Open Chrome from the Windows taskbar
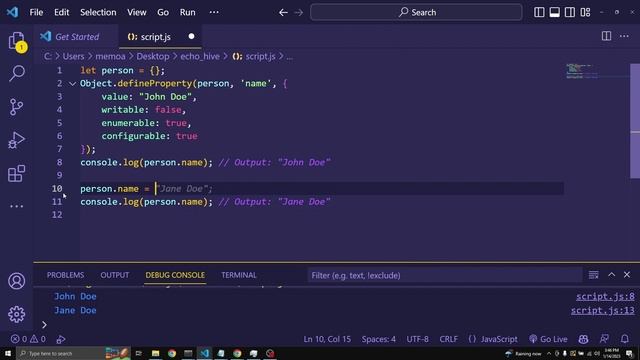This screenshot has height=360, width=640. tap(172, 353)
